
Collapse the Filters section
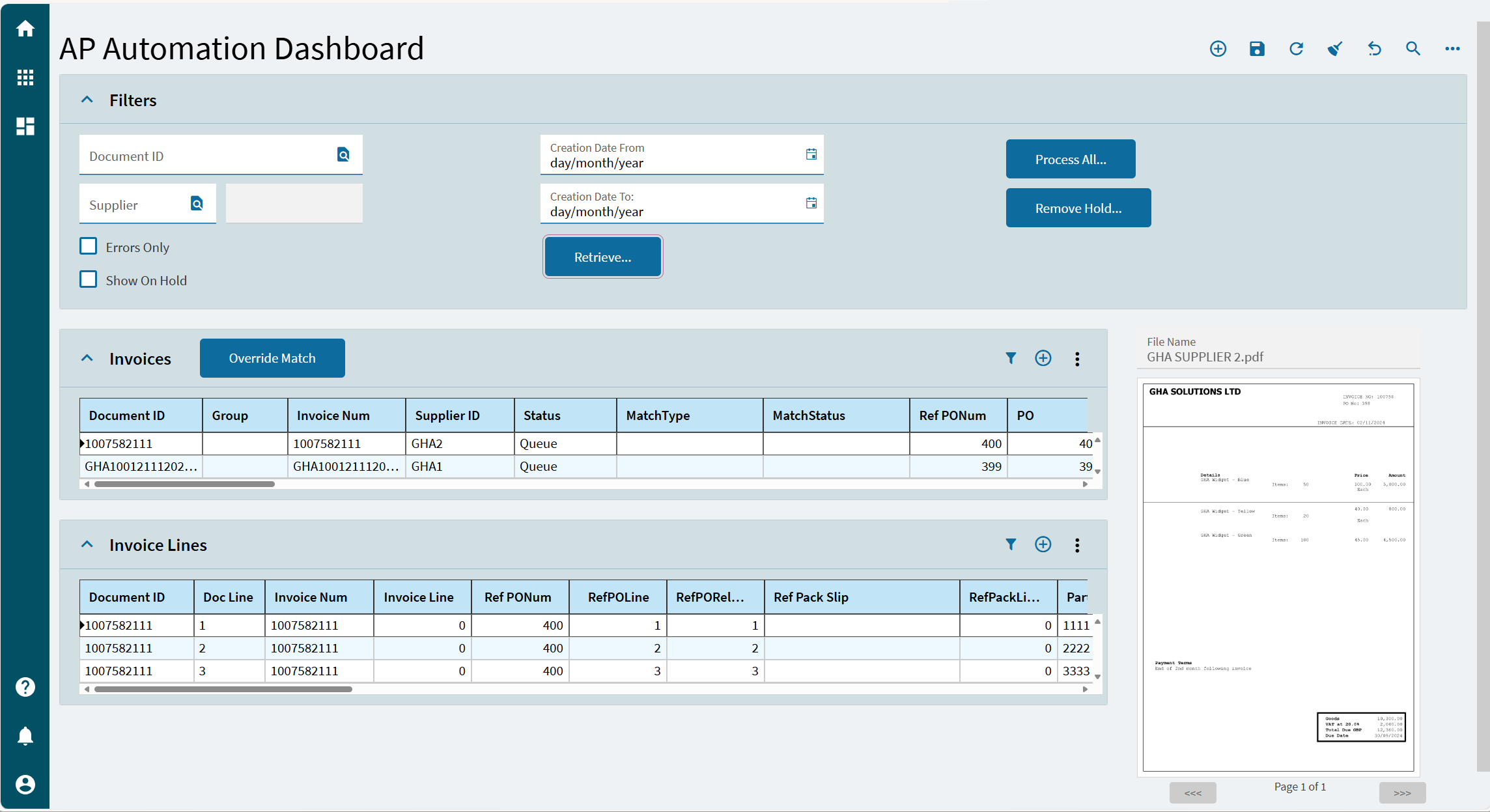(x=87, y=100)
